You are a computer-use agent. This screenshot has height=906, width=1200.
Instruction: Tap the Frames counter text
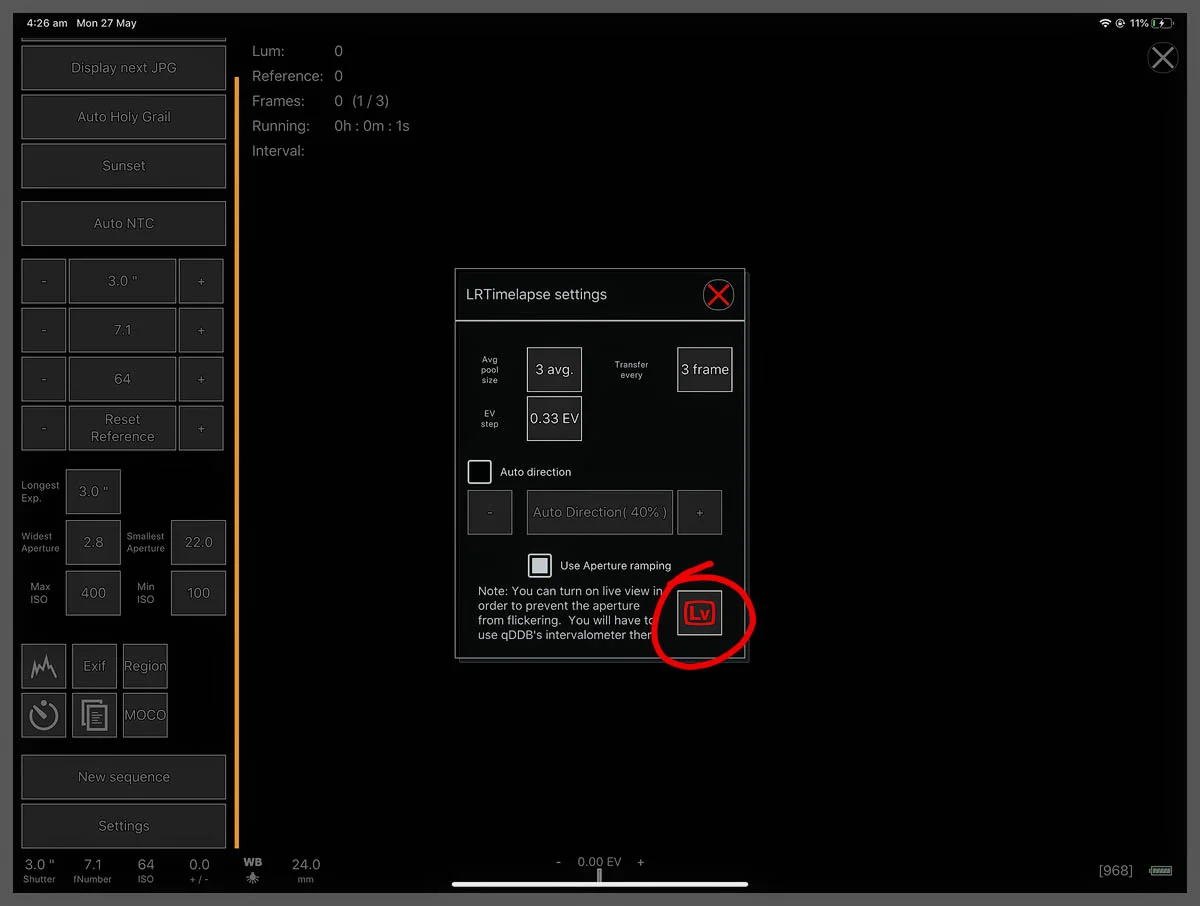320,101
